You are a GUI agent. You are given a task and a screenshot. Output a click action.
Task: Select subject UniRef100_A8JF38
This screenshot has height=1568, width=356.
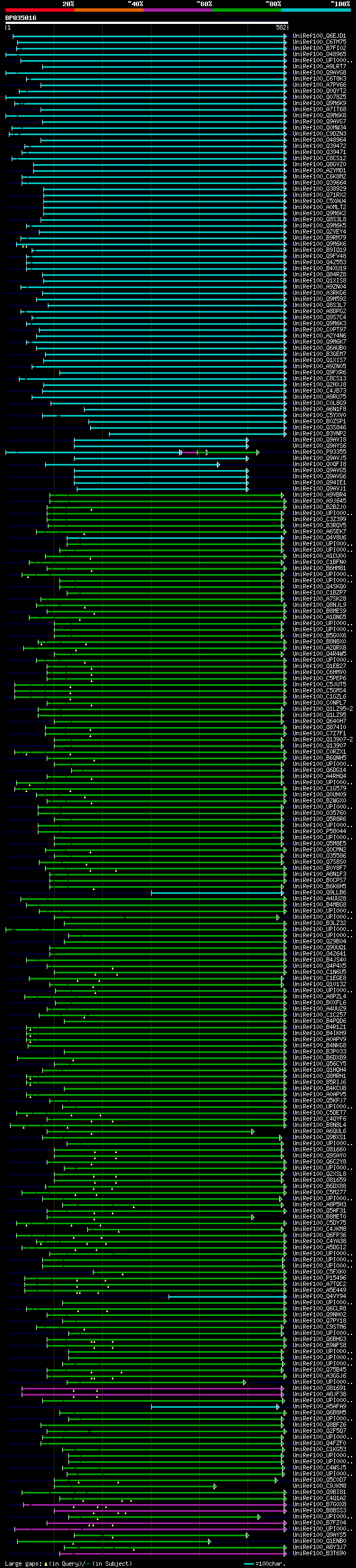pos(319,1394)
